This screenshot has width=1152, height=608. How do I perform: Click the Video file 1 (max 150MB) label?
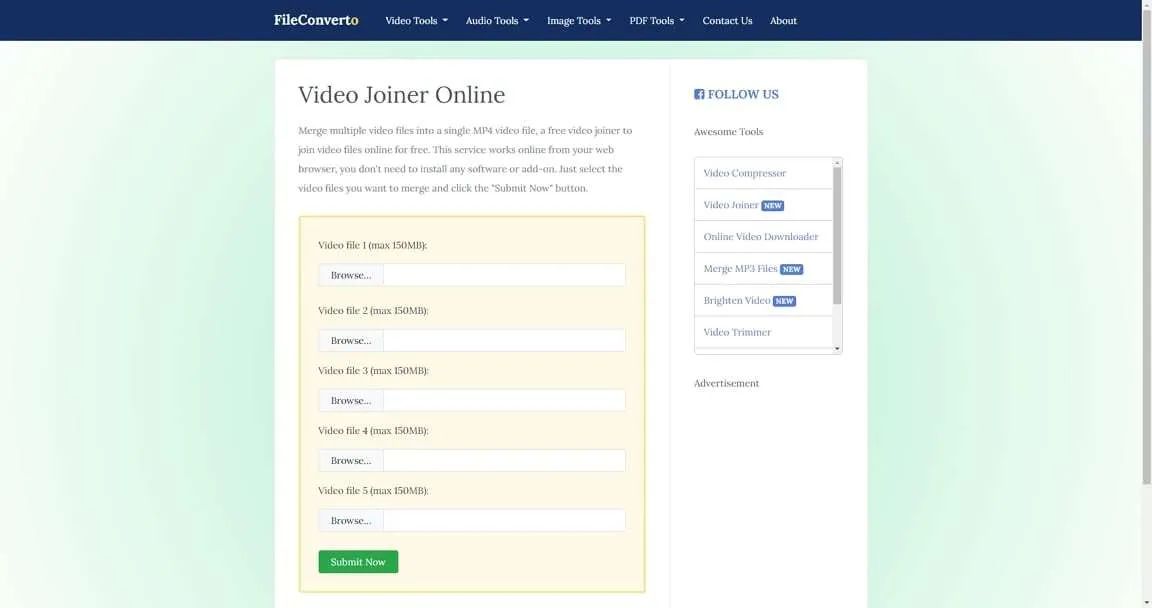click(x=372, y=245)
